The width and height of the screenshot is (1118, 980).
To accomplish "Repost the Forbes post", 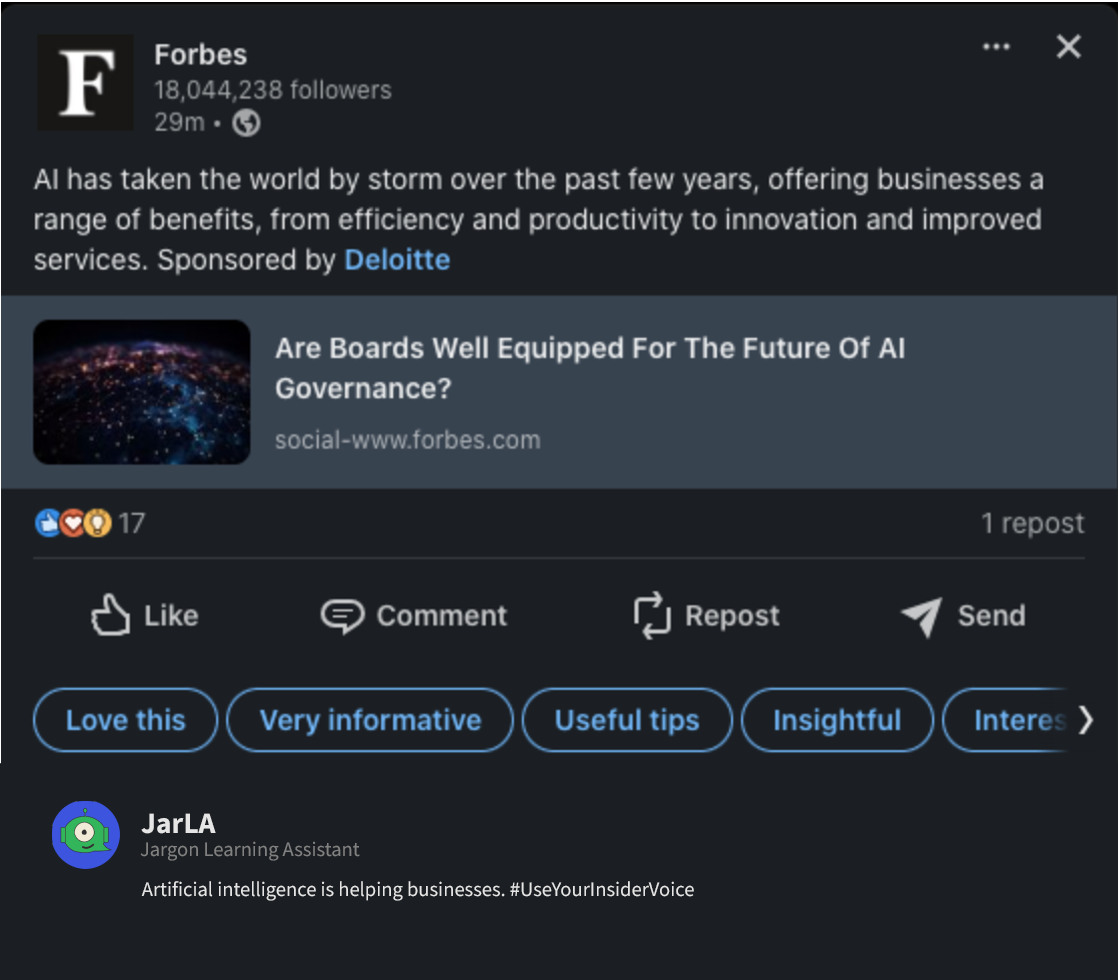I will click(x=707, y=616).
